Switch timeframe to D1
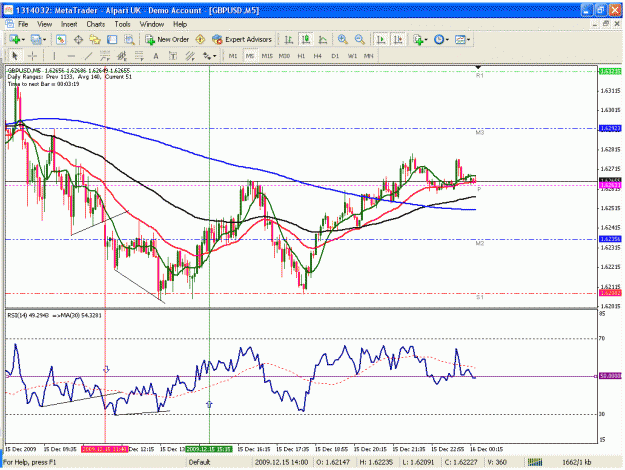The height and width of the screenshot is (470, 625). tap(335, 56)
